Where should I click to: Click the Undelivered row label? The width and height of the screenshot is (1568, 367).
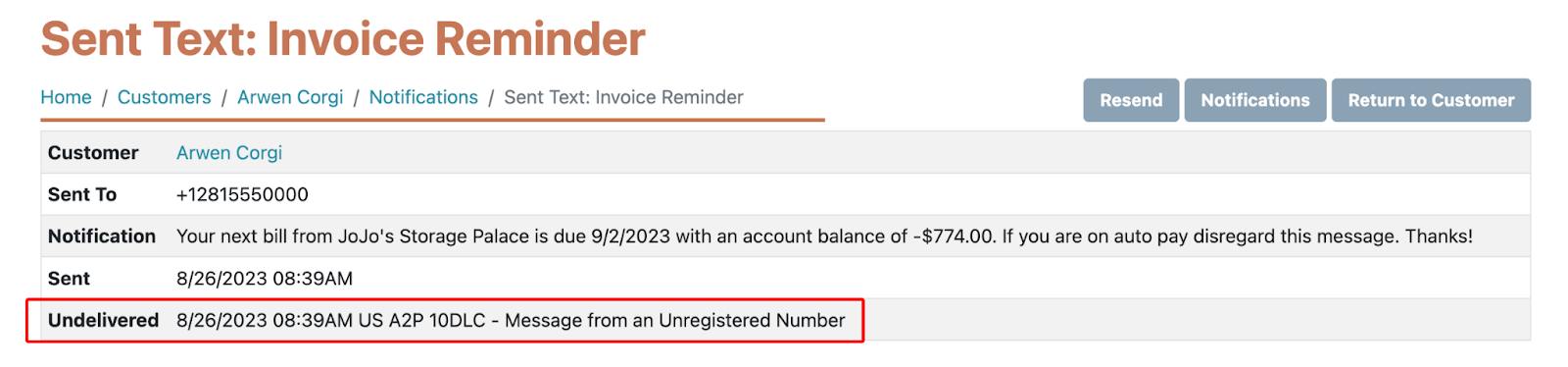tap(103, 321)
